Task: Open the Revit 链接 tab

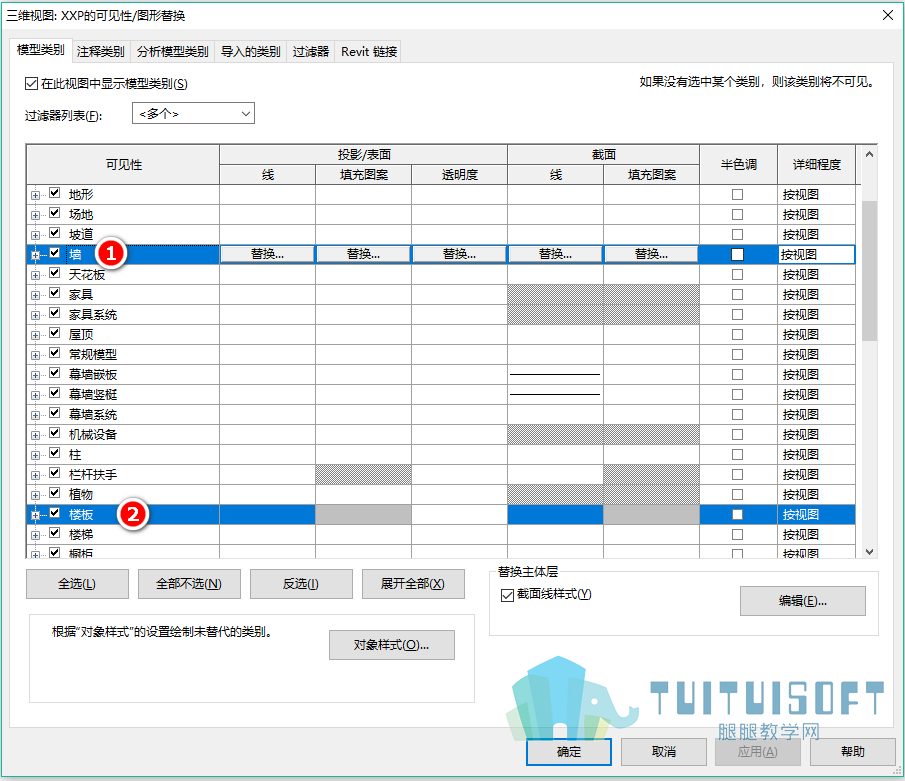Action: pyautogui.click(x=369, y=52)
